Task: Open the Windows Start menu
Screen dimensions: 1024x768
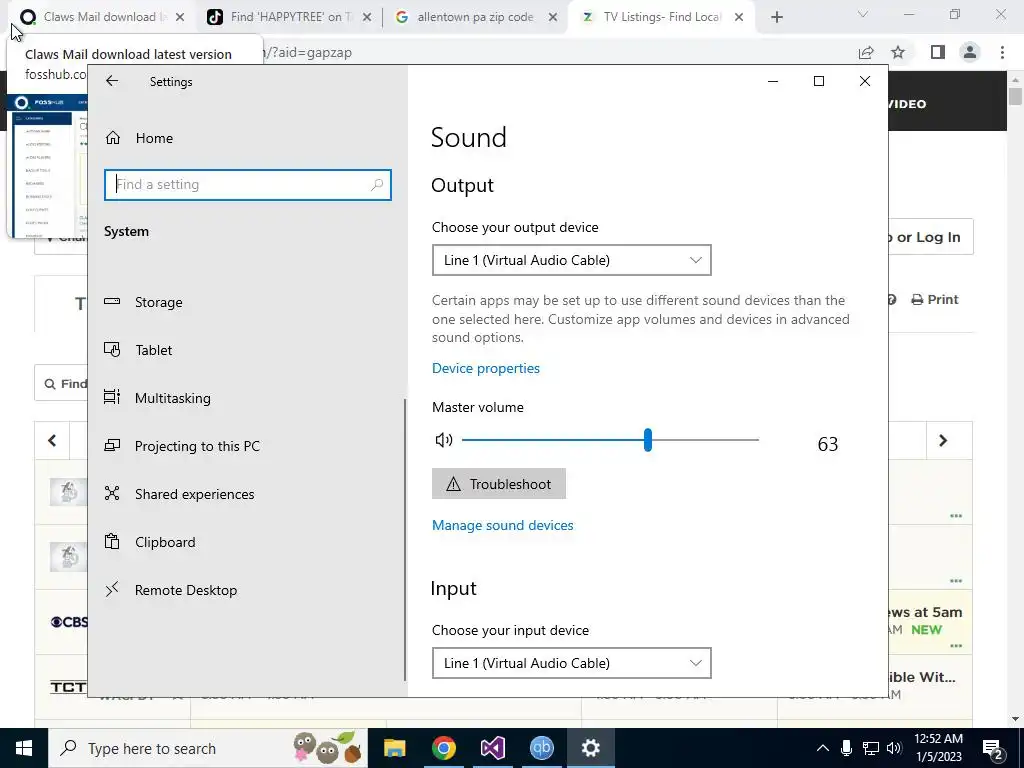Action: (24, 748)
